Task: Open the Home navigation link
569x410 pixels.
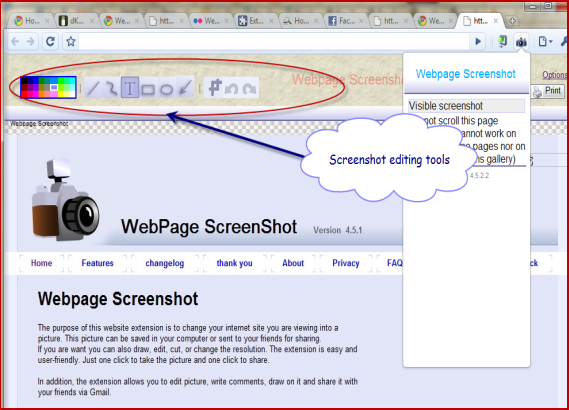Action: coord(41,263)
